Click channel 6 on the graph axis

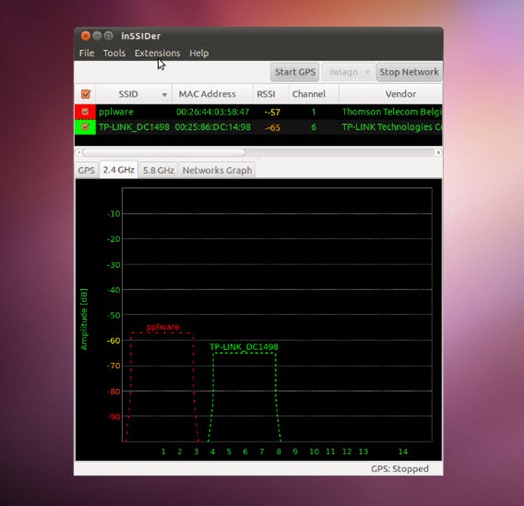click(x=245, y=452)
